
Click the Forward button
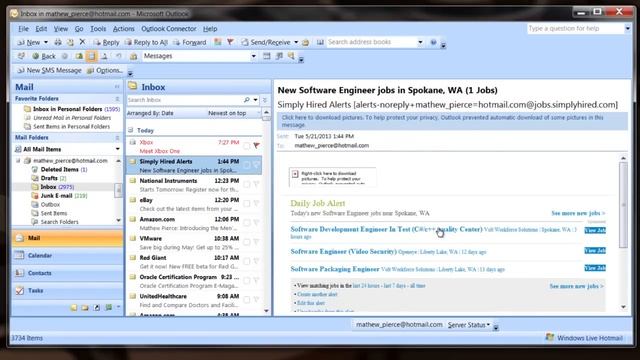(x=189, y=42)
